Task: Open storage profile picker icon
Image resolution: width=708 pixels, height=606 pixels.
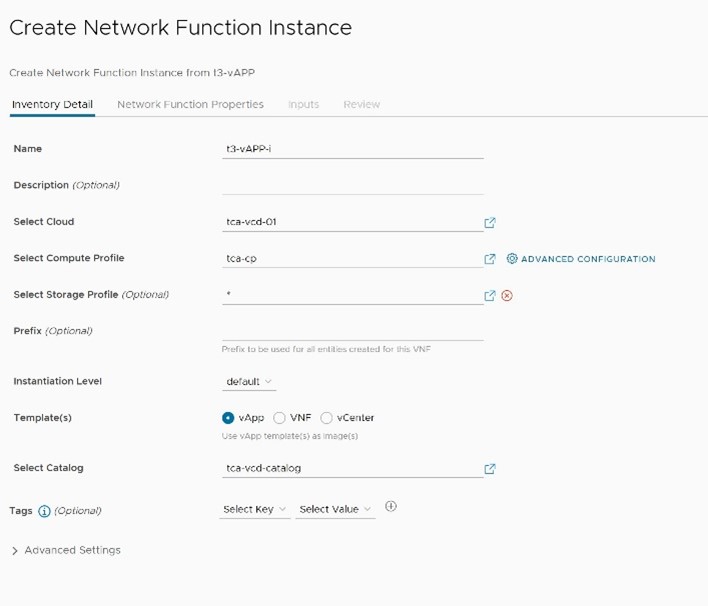Action: point(490,296)
